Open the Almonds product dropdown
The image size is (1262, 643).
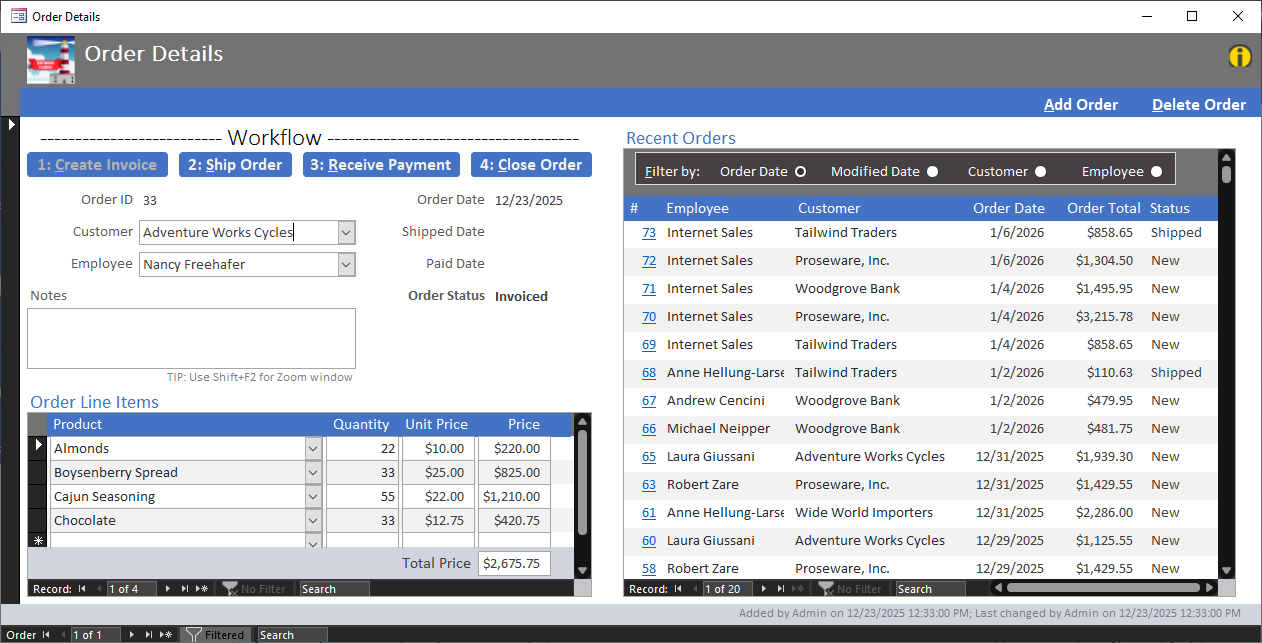click(313, 449)
